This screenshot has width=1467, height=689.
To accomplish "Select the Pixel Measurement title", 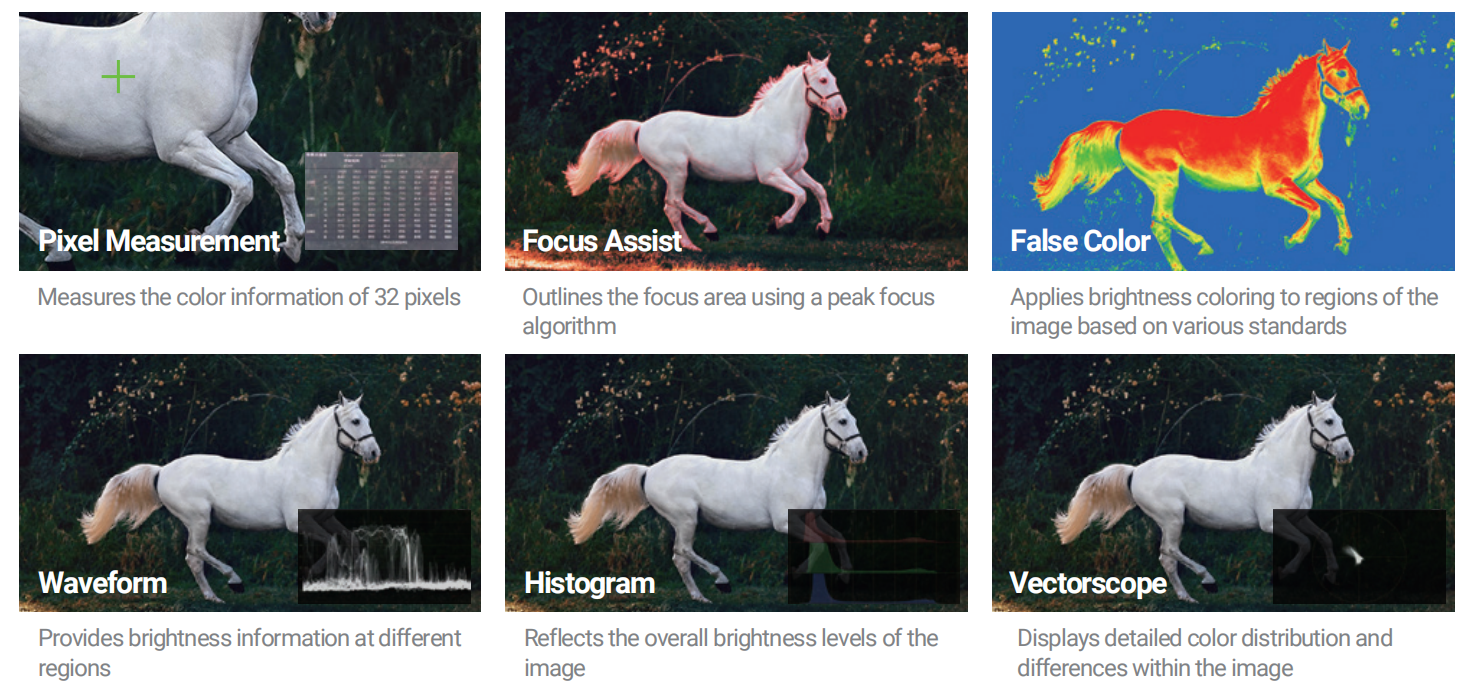I will pyautogui.click(x=159, y=241).
